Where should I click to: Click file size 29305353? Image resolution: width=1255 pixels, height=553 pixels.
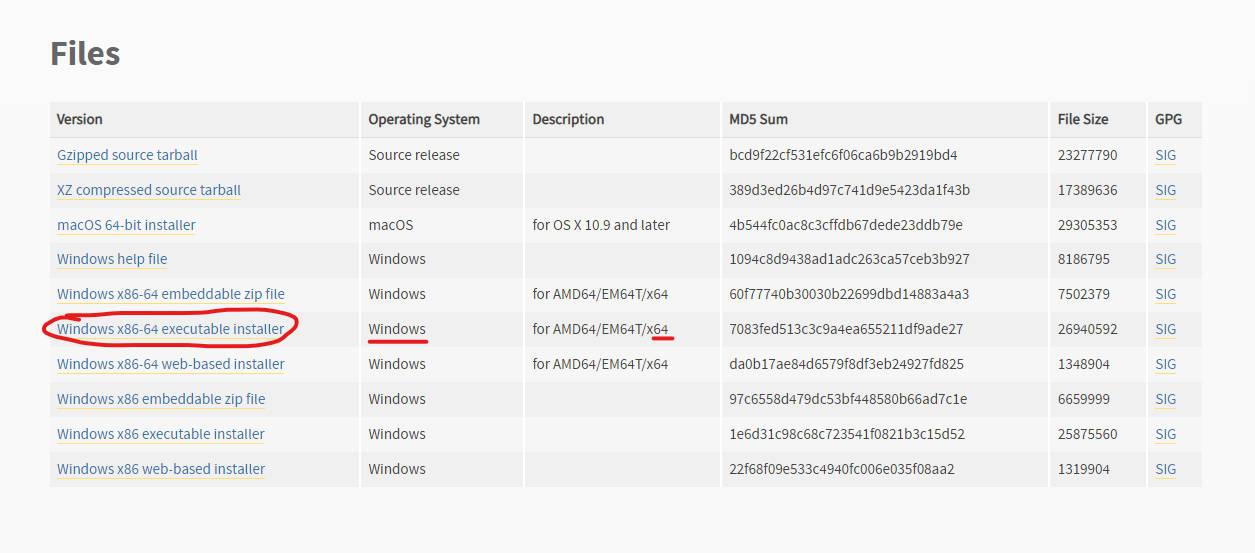(1088, 225)
